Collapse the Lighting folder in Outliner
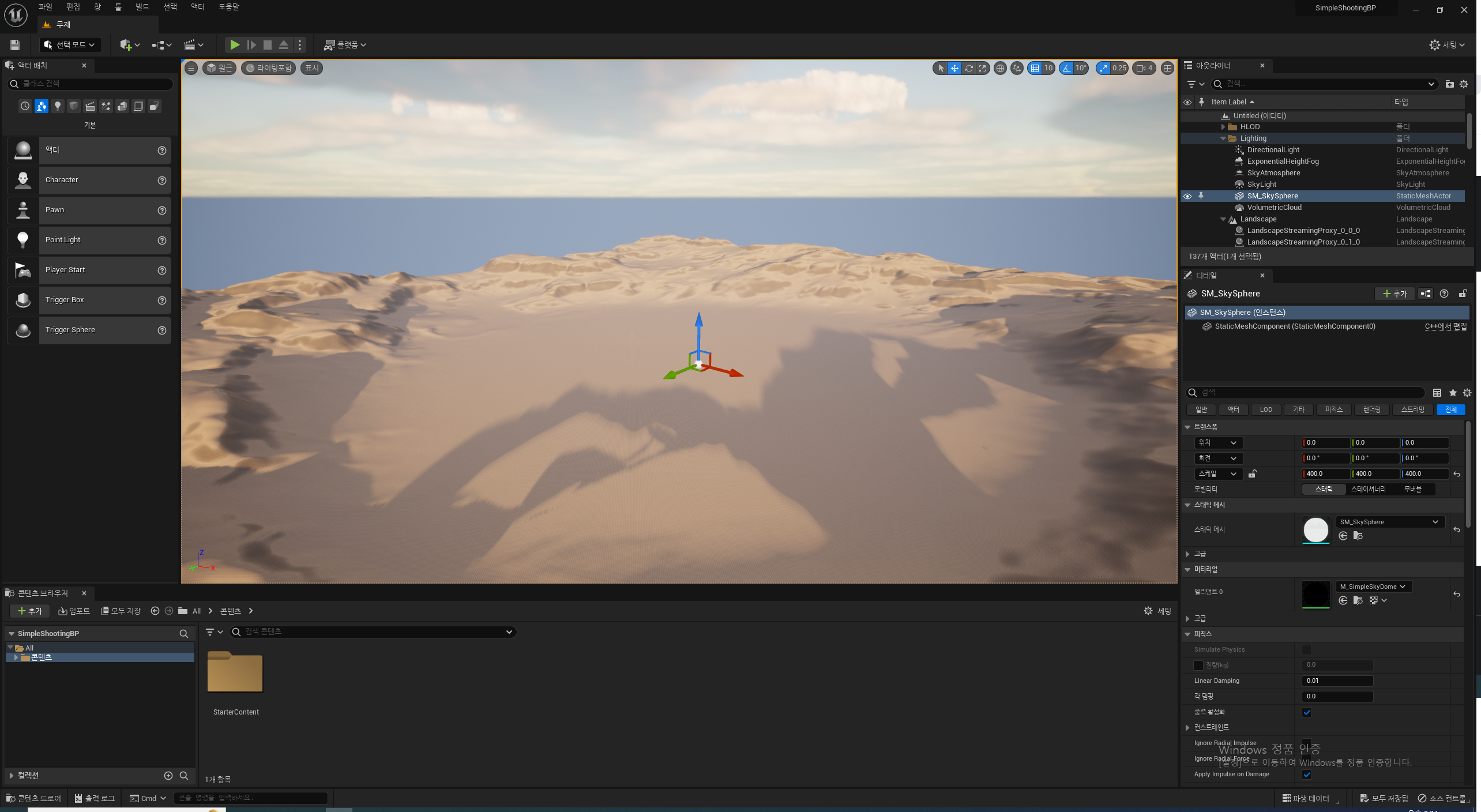Image resolution: width=1481 pixels, height=812 pixels. (x=1223, y=138)
